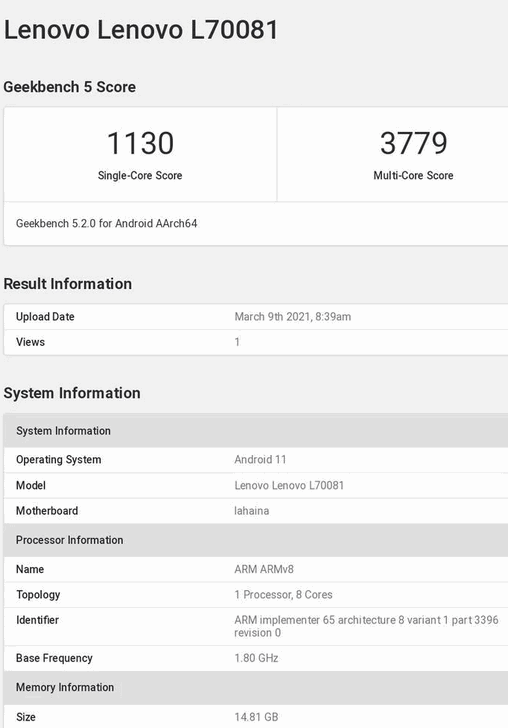The image size is (508, 728).
Task: Select the '1.80 GHz' value
Action: 256,658
